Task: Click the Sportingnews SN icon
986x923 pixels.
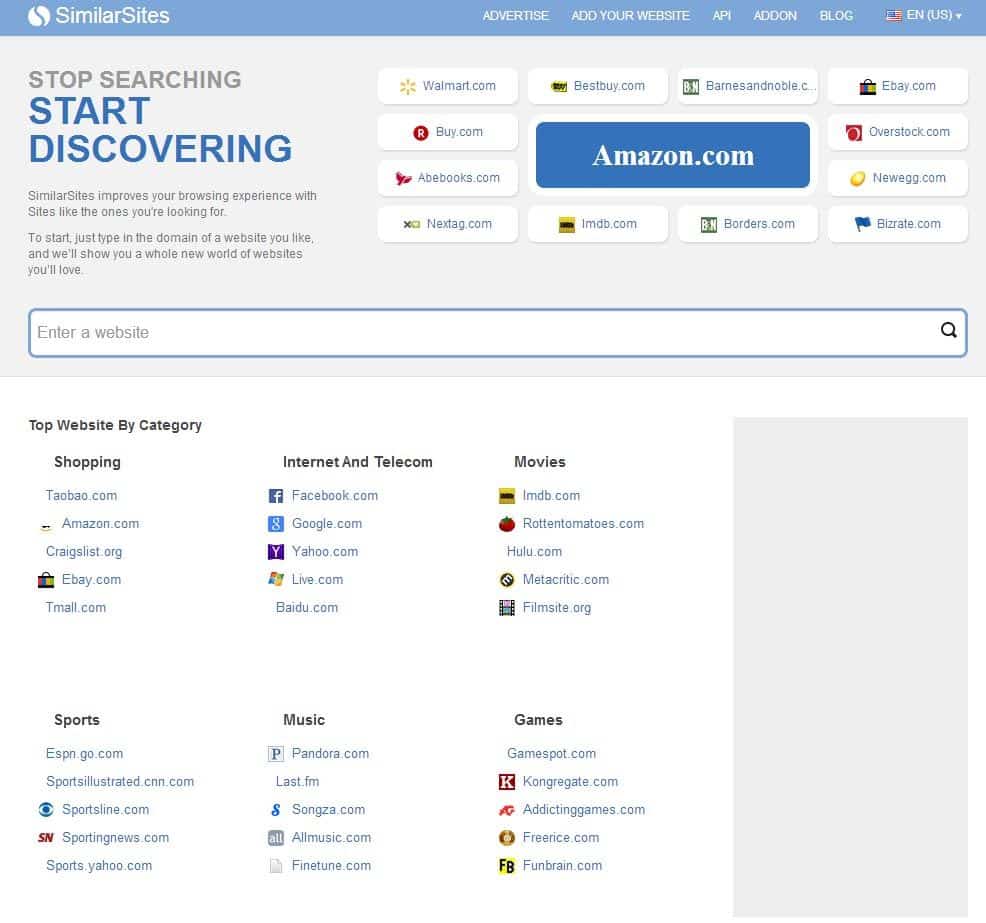Action: (x=46, y=837)
